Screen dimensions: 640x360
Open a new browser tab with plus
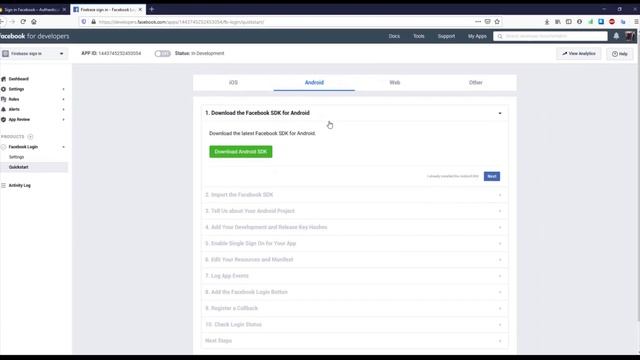tap(152, 9)
